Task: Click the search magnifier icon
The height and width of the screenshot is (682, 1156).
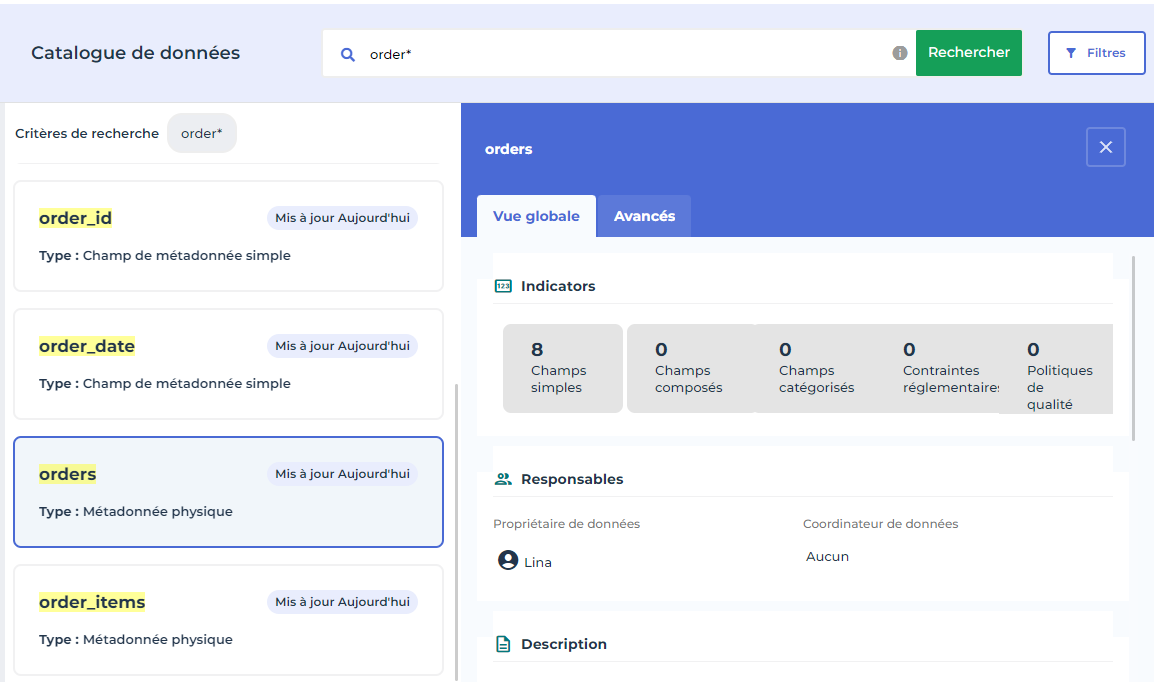Action: tap(348, 54)
